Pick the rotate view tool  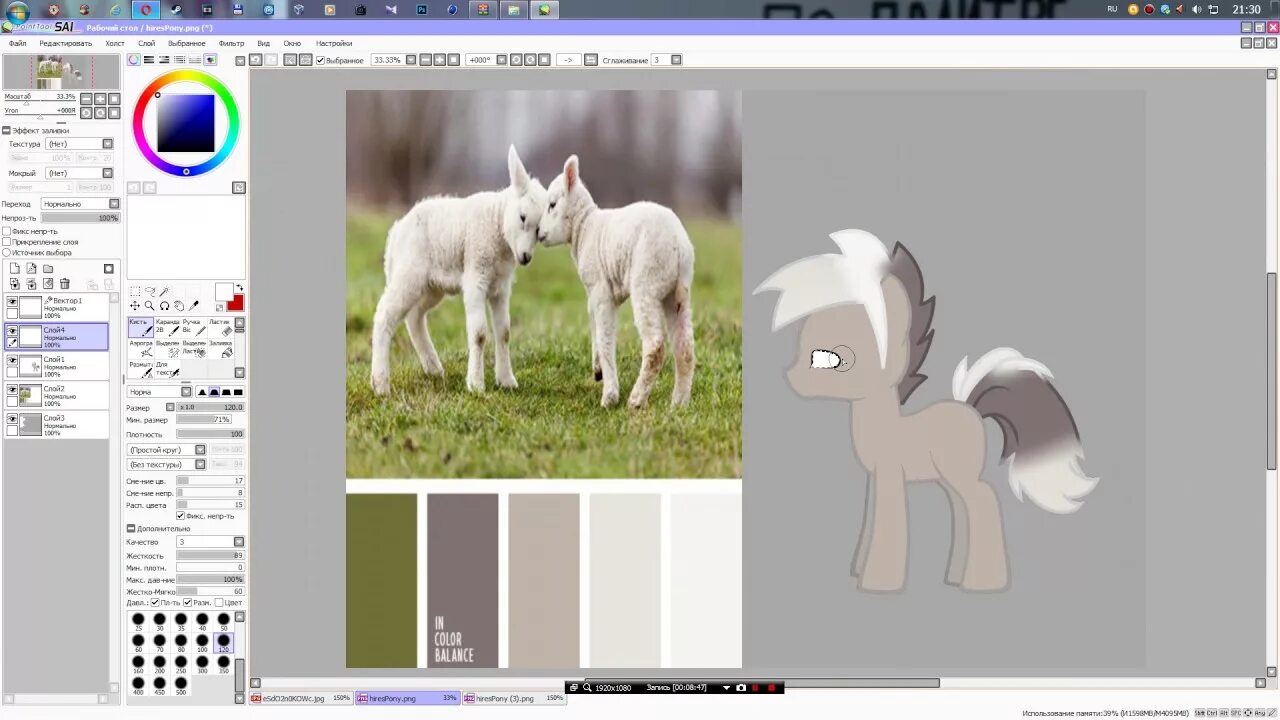click(x=164, y=306)
